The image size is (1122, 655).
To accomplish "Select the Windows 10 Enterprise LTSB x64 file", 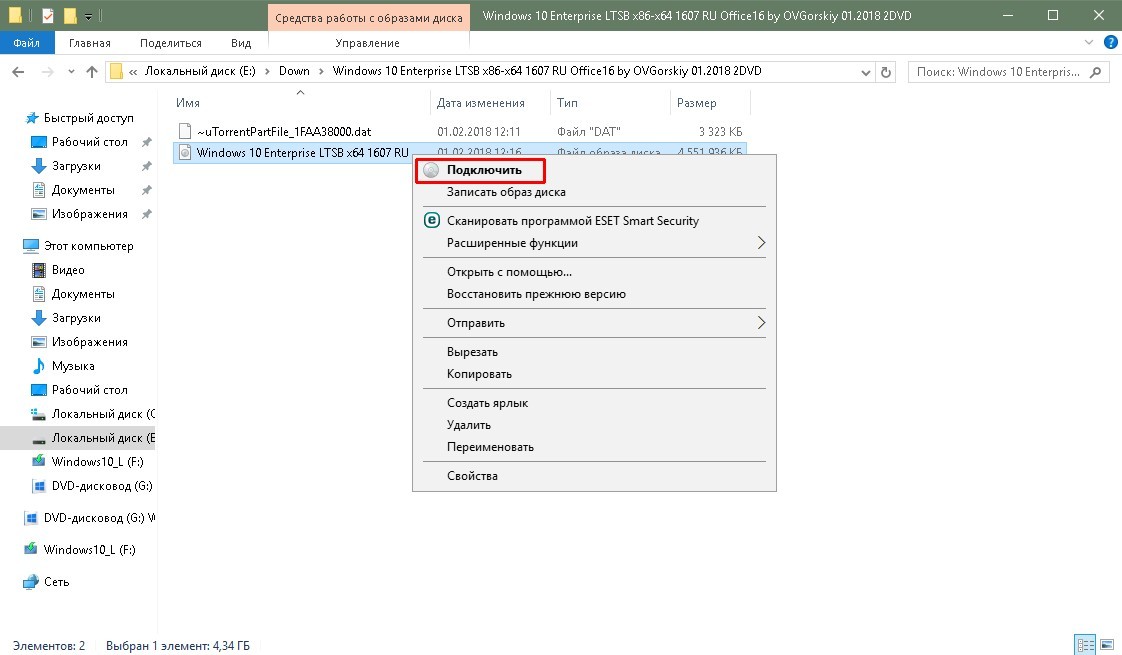I will click(303, 152).
